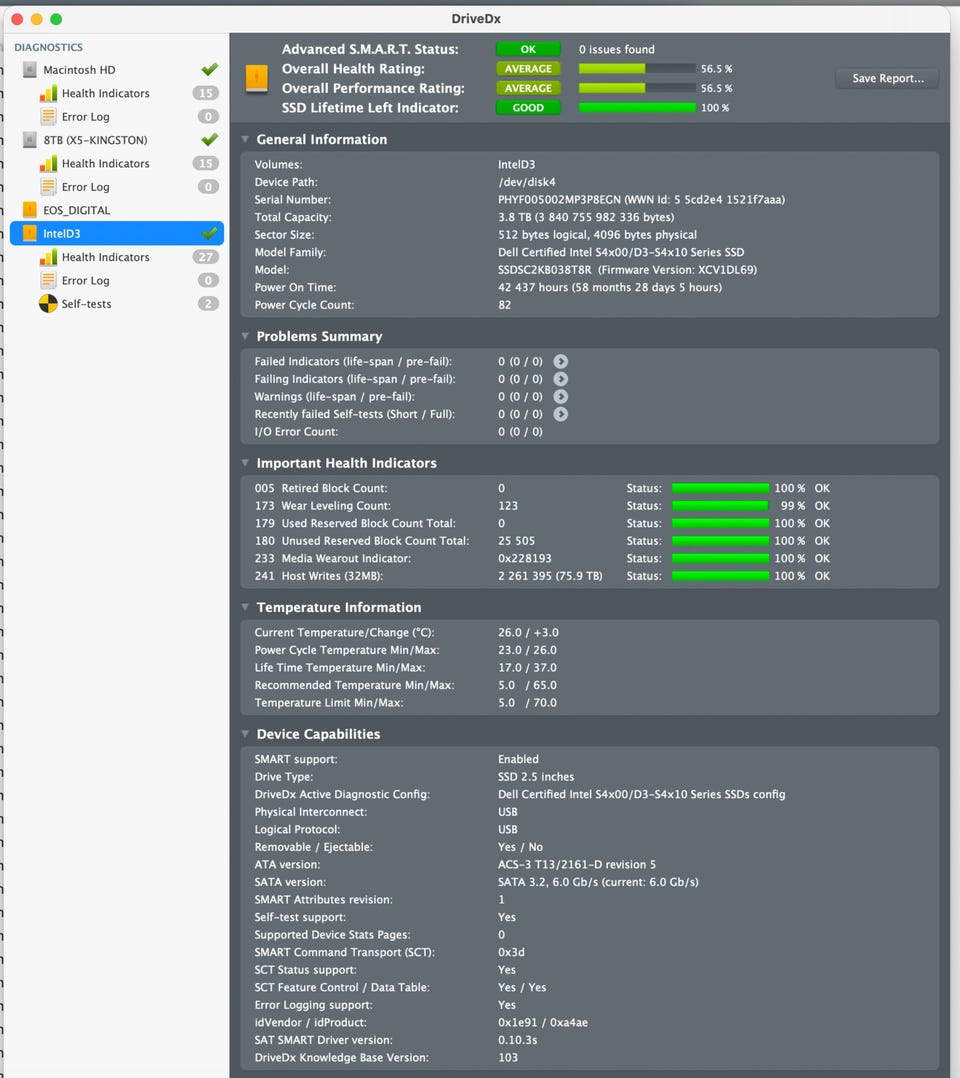Image resolution: width=960 pixels, height=1078 pixels.
Task: Click the Wear Leveling Count status bar
Action: tap(720, 505)
